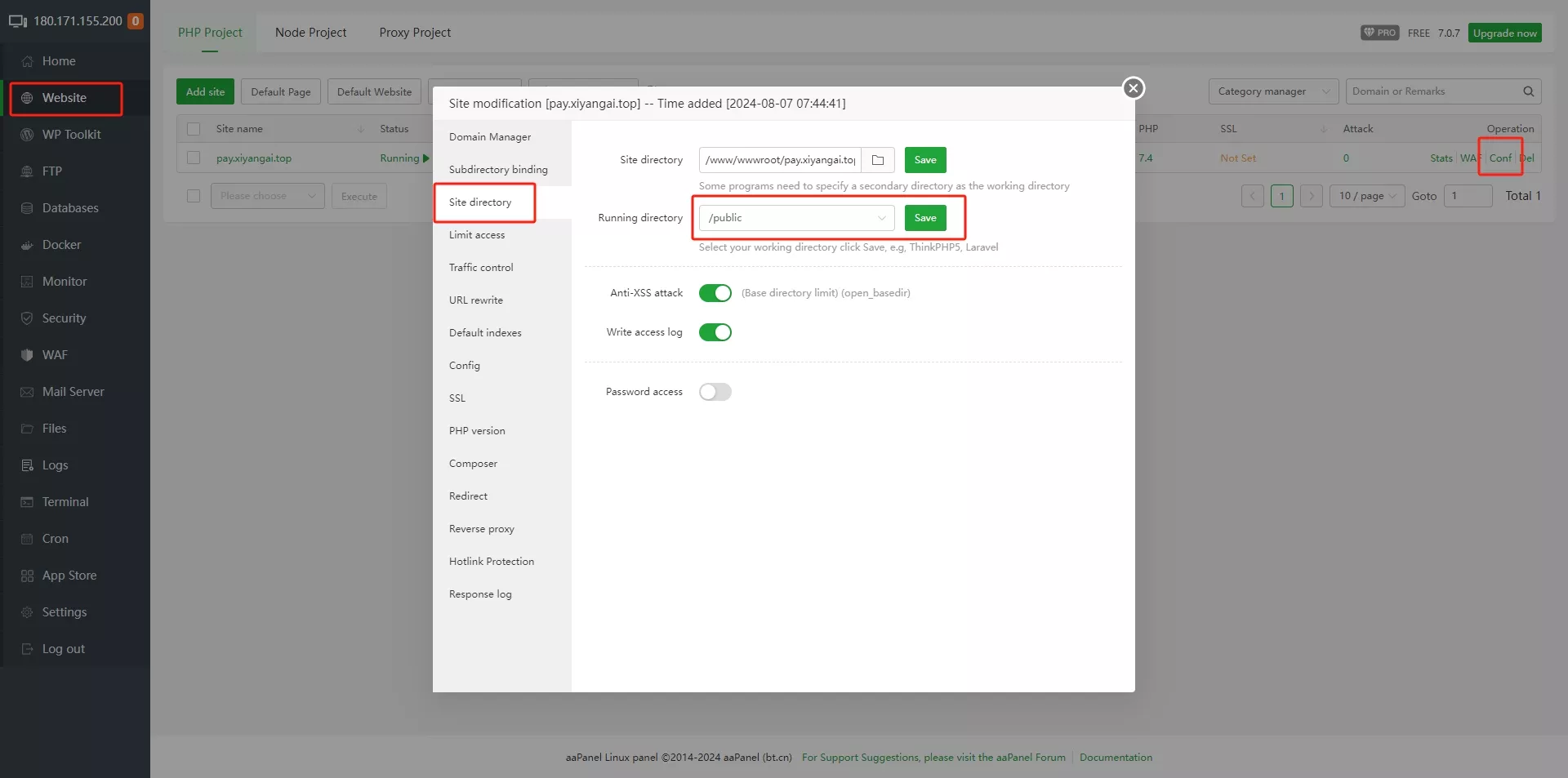The width and height of the screenshot is (1568, 778).
Task: Open the Mail Server envelope icon
Action: coord(27,392)
